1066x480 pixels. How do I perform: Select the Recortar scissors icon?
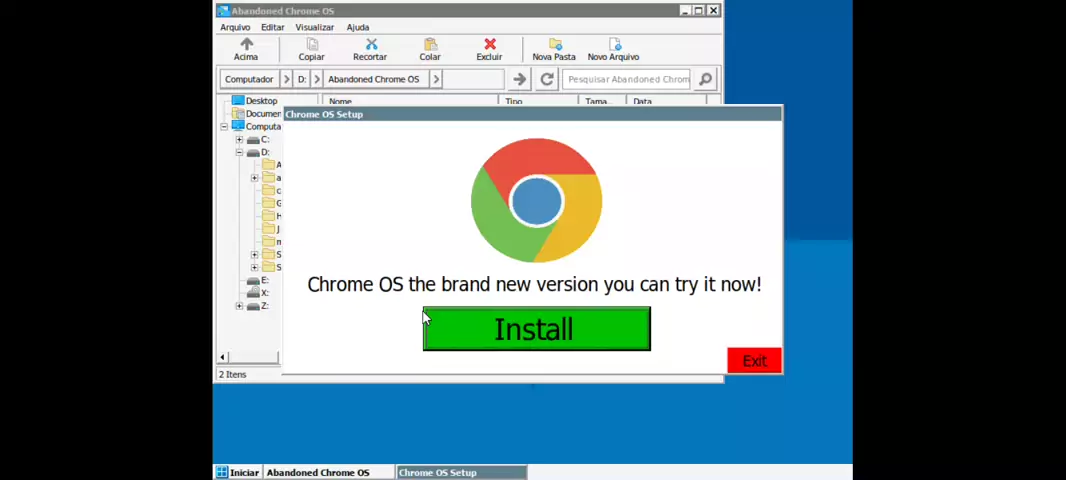(371, 44)
